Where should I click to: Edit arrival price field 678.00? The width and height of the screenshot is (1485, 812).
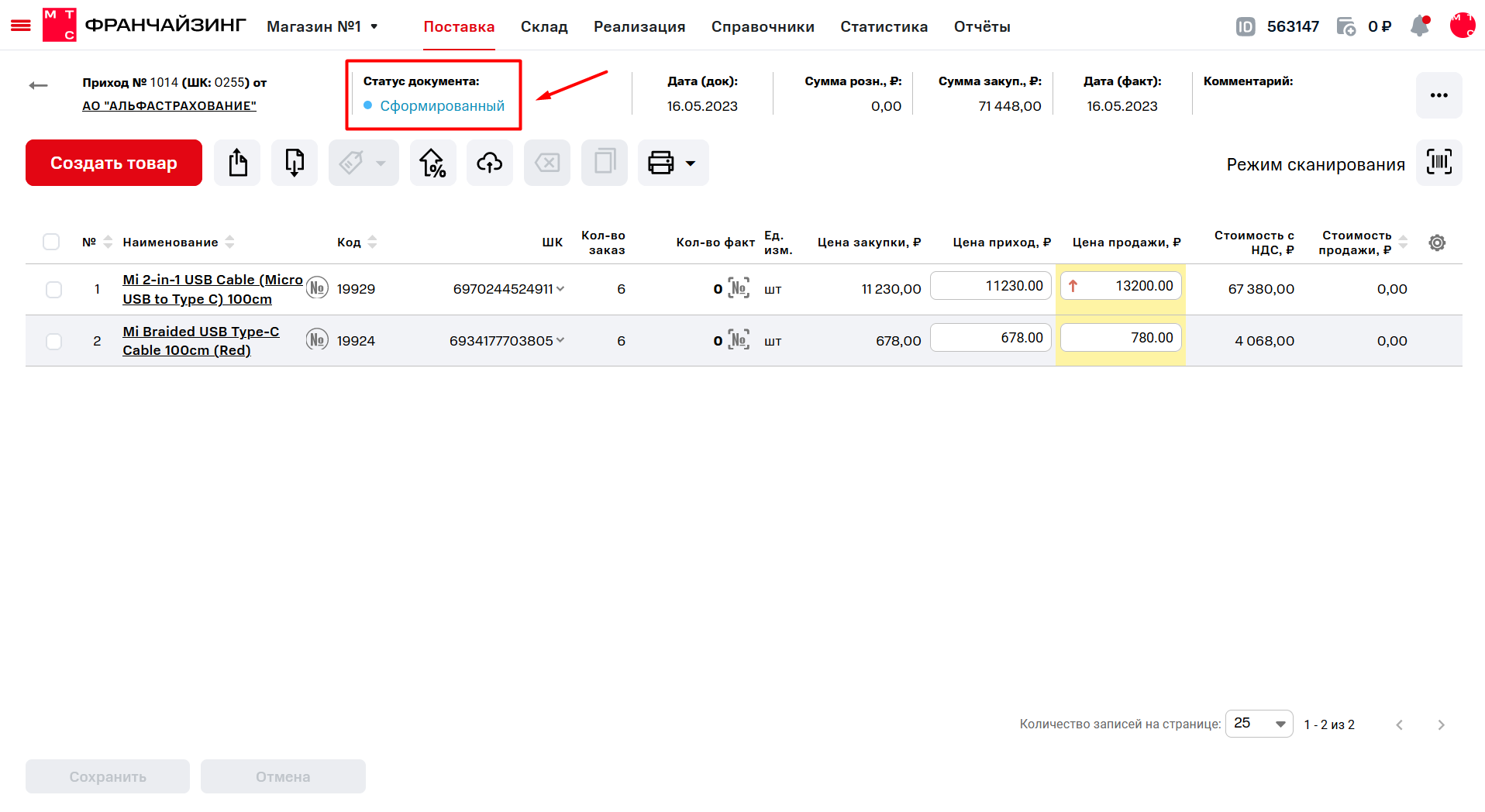click(991, 338)
